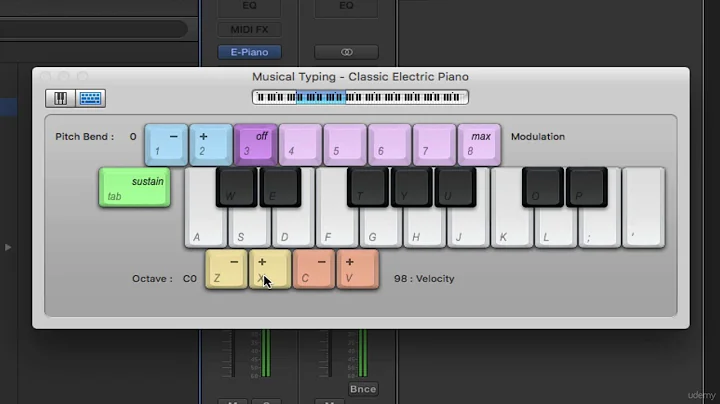Lower pitch bend with key 1

click(166, 145)
